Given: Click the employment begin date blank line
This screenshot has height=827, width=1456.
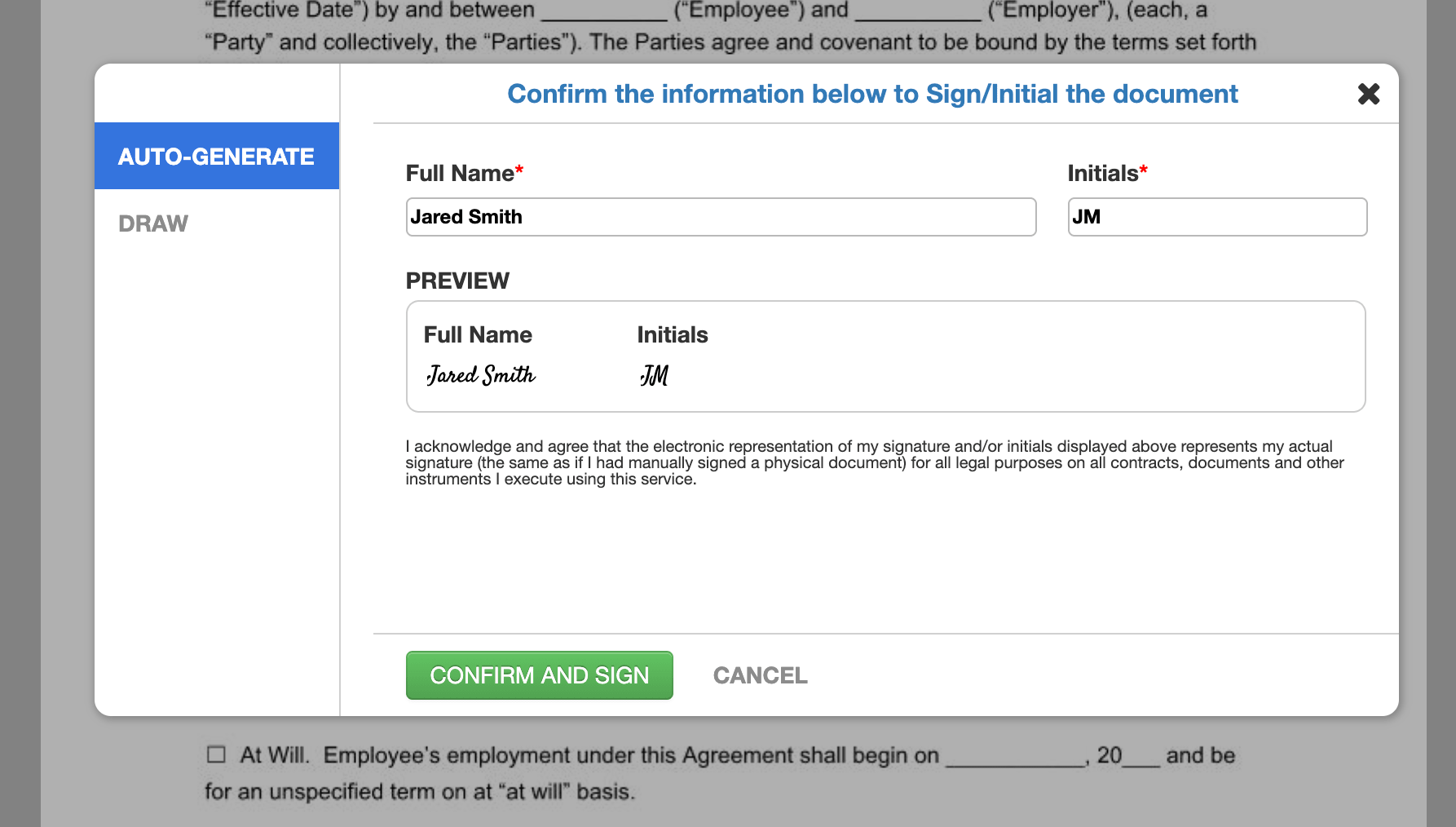Looking at the screenshot, I should click(1015, 758).
